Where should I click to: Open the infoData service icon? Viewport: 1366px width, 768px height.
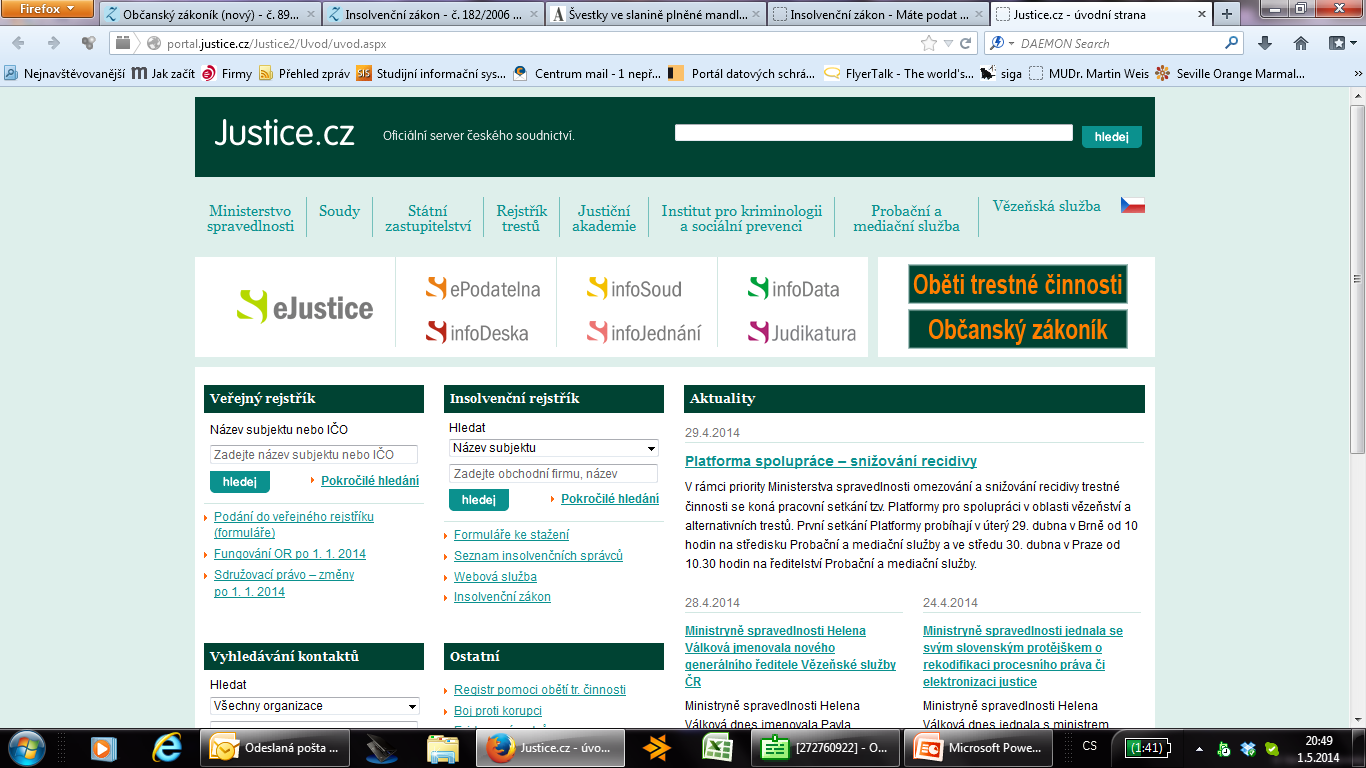(794, 288)
